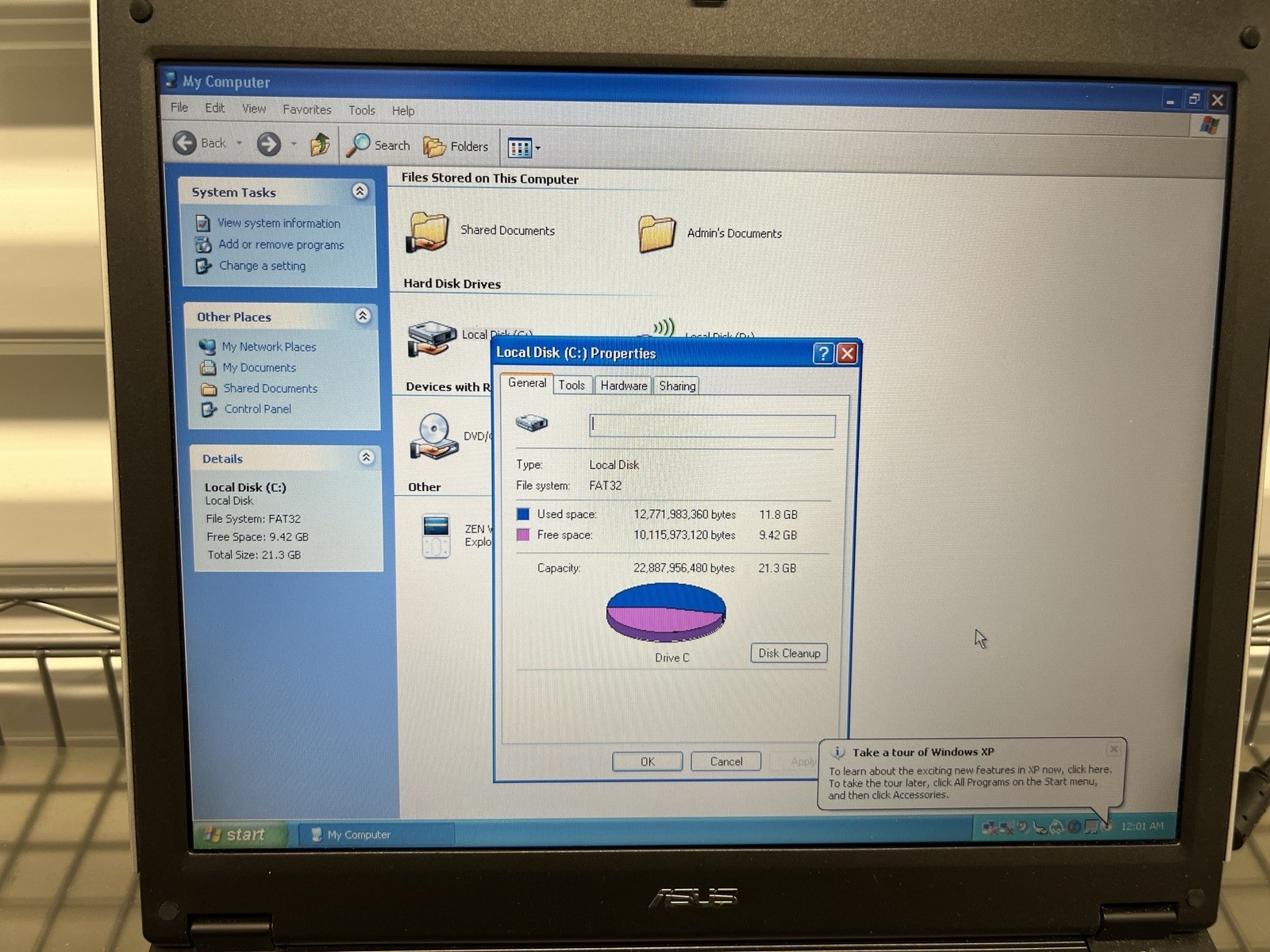Click Cancel in Properties dialog

click(x=726, y=762)
